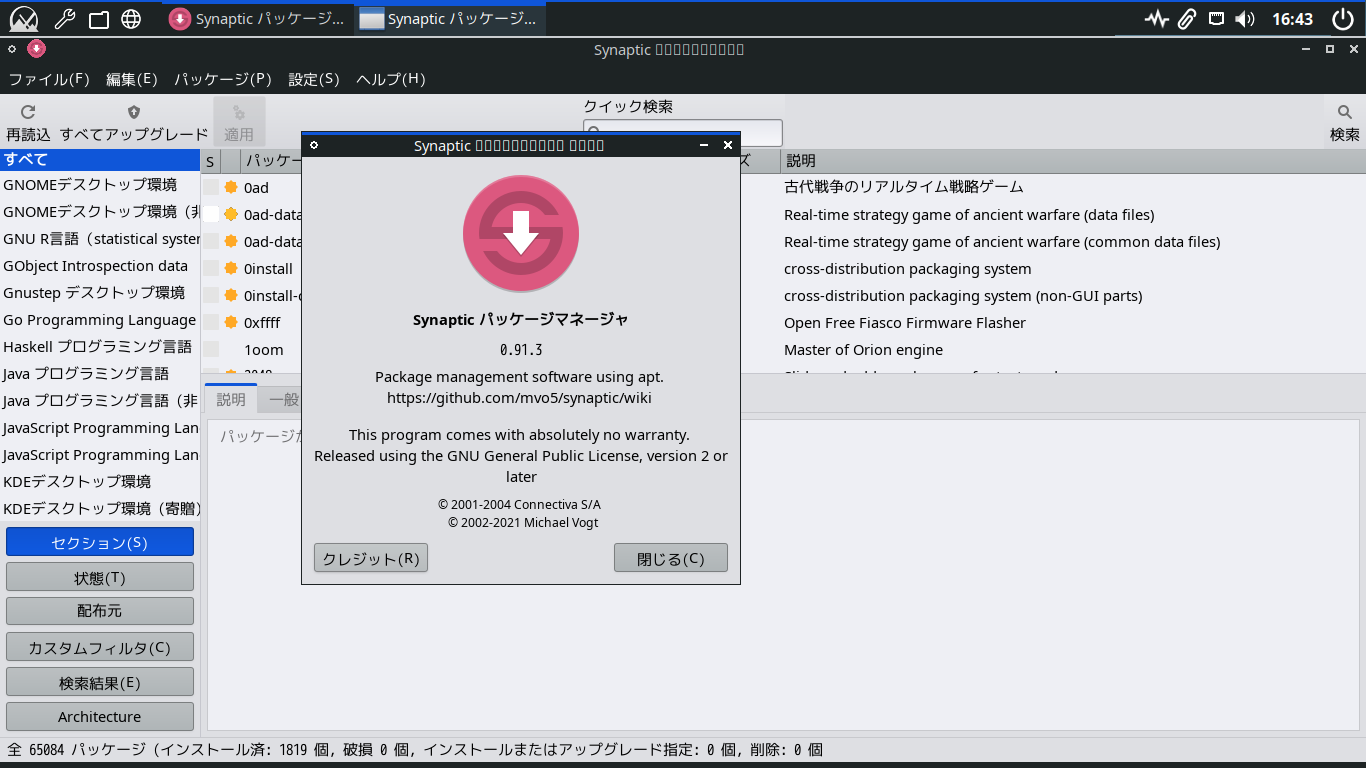Screen dimensions: 1366x768
Task: Open the file manager folder icon
Action: (x=98, y=18)
